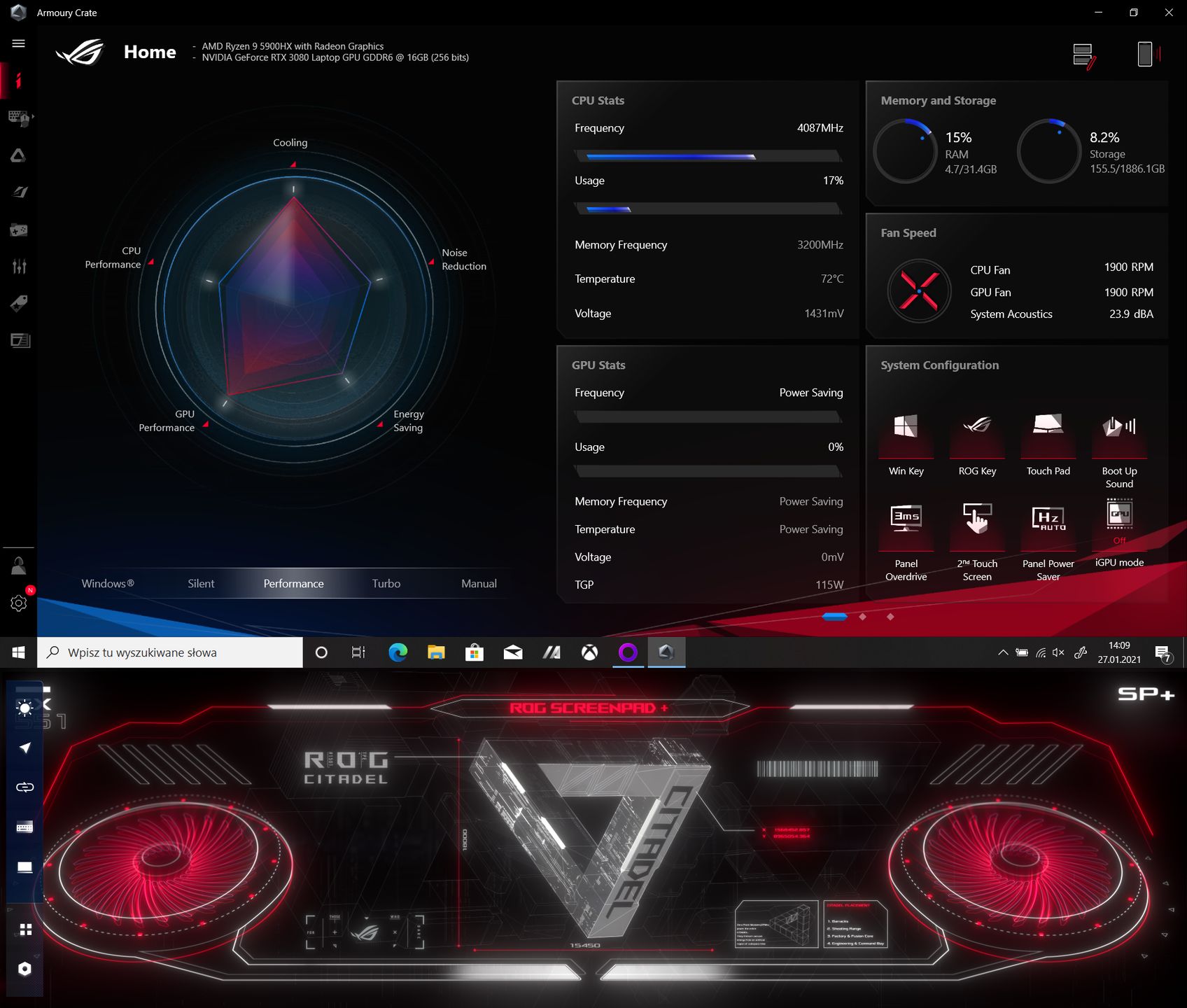Click the device phone icon at top right
The width and height of the screenshot is (1187, 1008).
click(x=1148, y=54)
